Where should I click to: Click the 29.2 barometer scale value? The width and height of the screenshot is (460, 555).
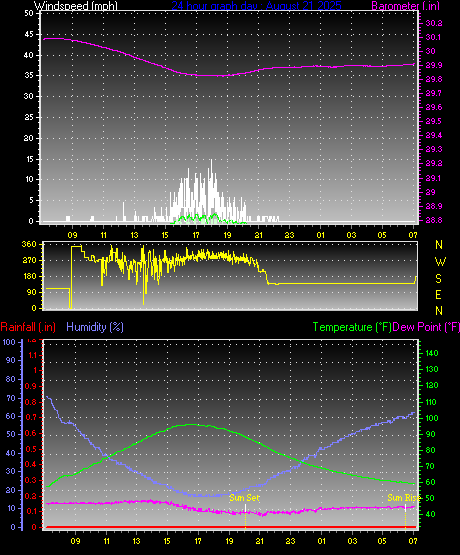click(x=434, y=164)
